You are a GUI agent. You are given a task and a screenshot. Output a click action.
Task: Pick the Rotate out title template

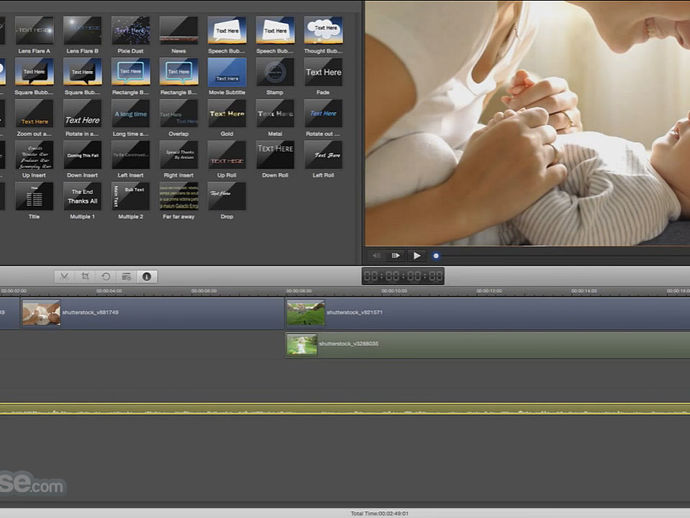[323, 118]
